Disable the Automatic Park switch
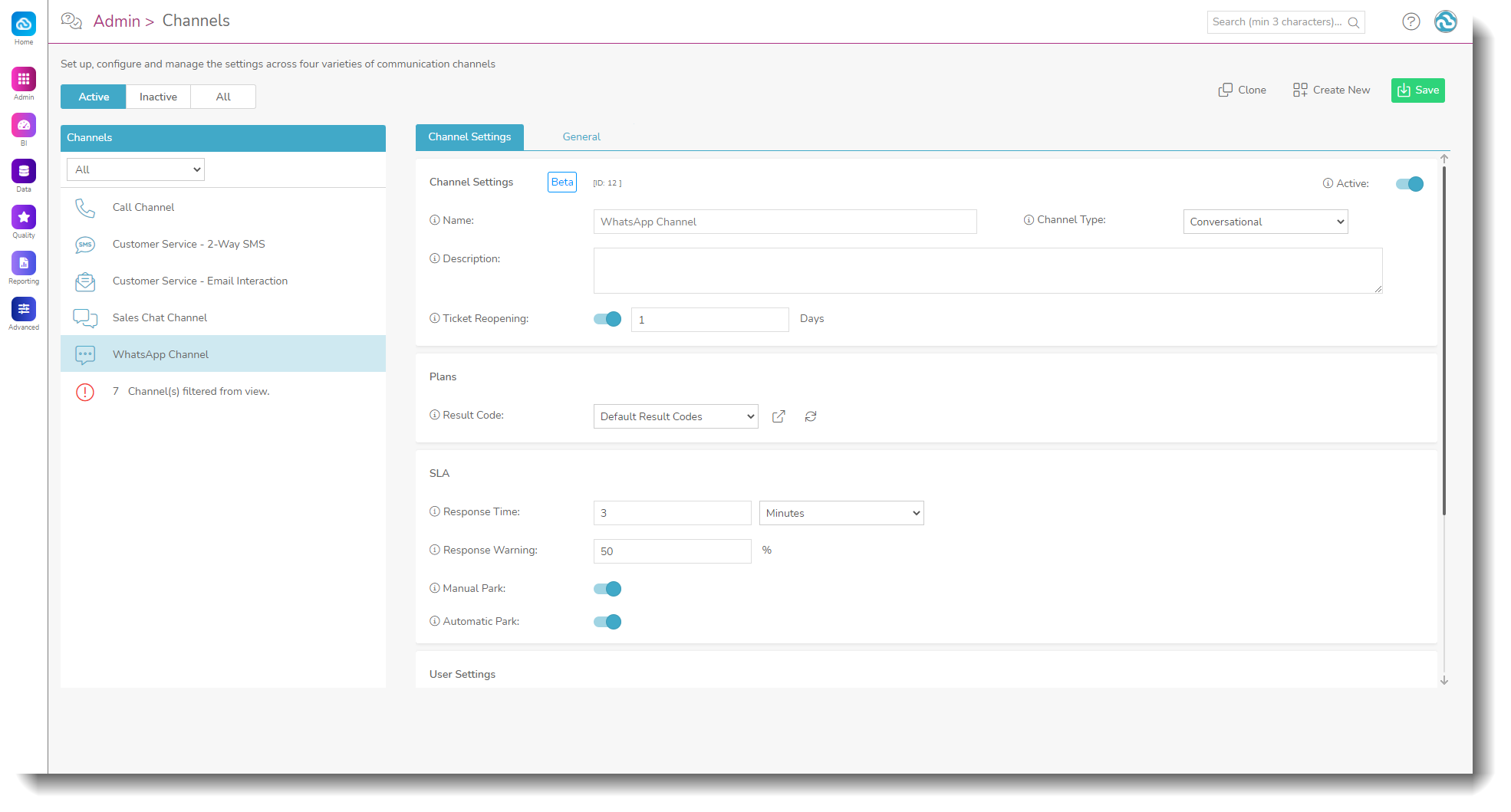The image size is (1511, 812). pos(607,622)
